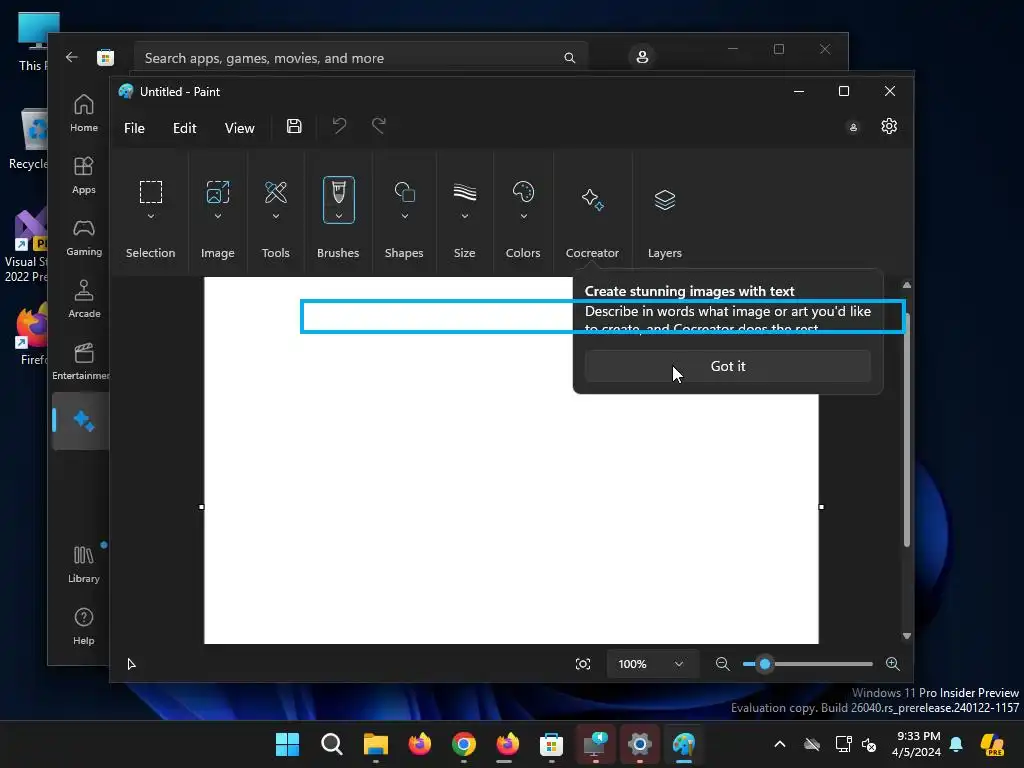Click the Paint vertical scrollbar thumb
1024x768 pixels.
(906, 428)
